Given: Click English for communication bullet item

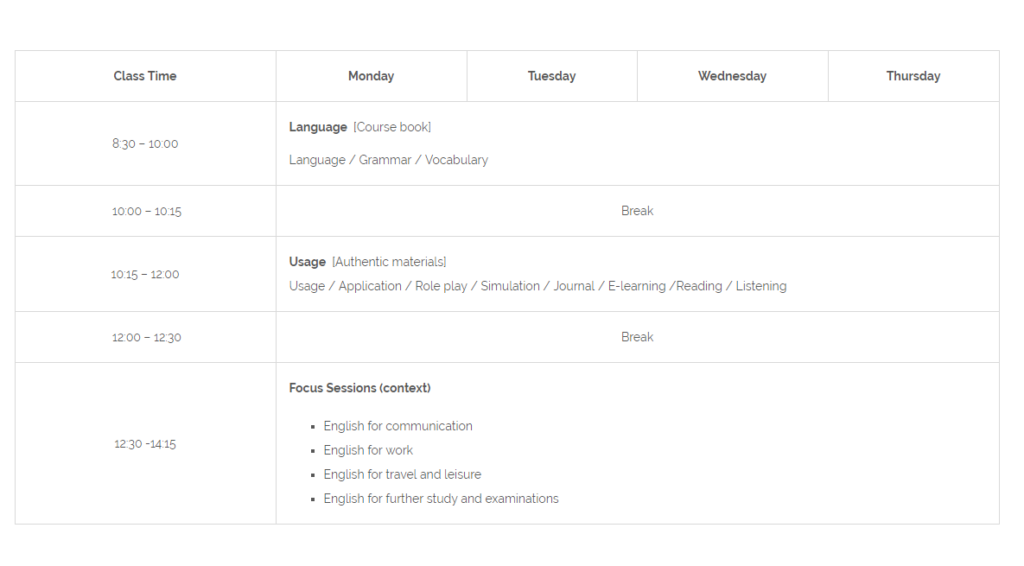Looking at the screenshot, I should pyautogui.click(x=398, y=426).
